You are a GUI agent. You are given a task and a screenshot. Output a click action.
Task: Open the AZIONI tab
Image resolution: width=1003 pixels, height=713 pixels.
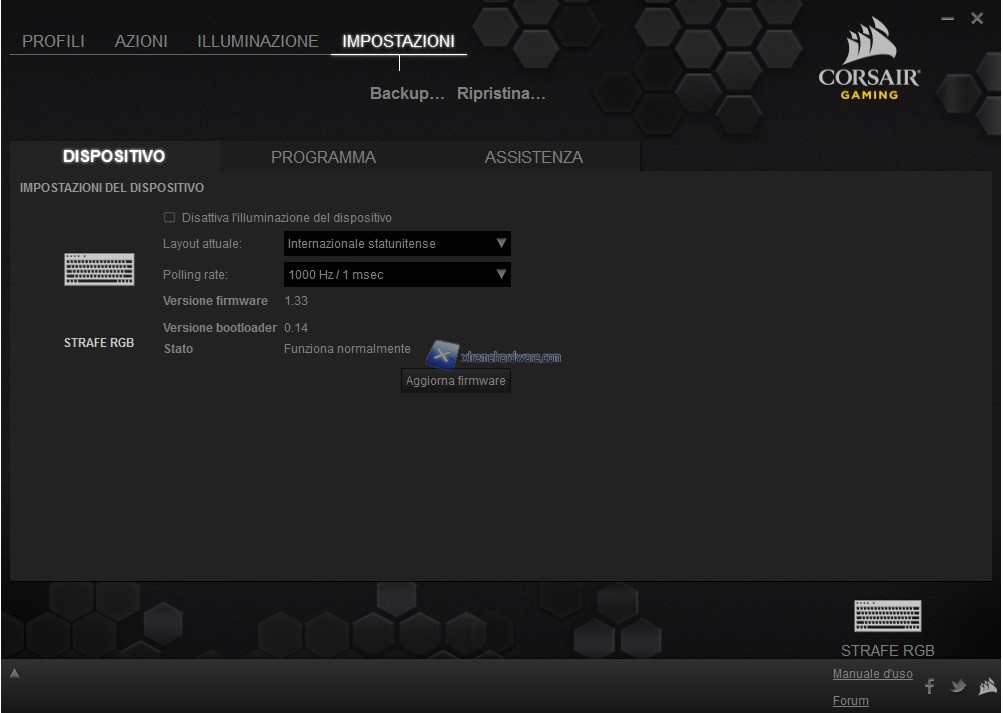(x=141, y=41)
